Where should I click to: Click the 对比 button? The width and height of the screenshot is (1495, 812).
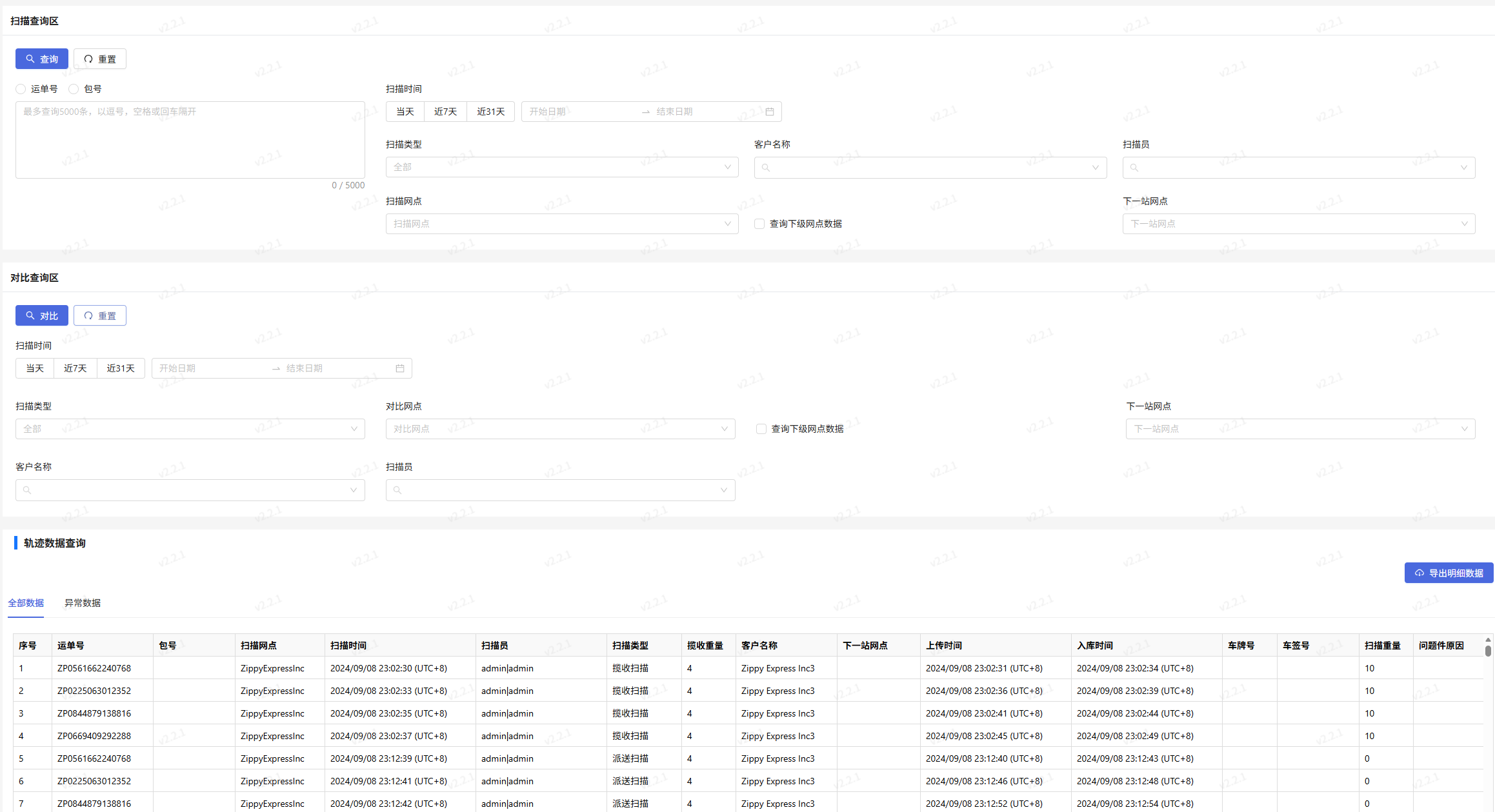pos(42,315)
